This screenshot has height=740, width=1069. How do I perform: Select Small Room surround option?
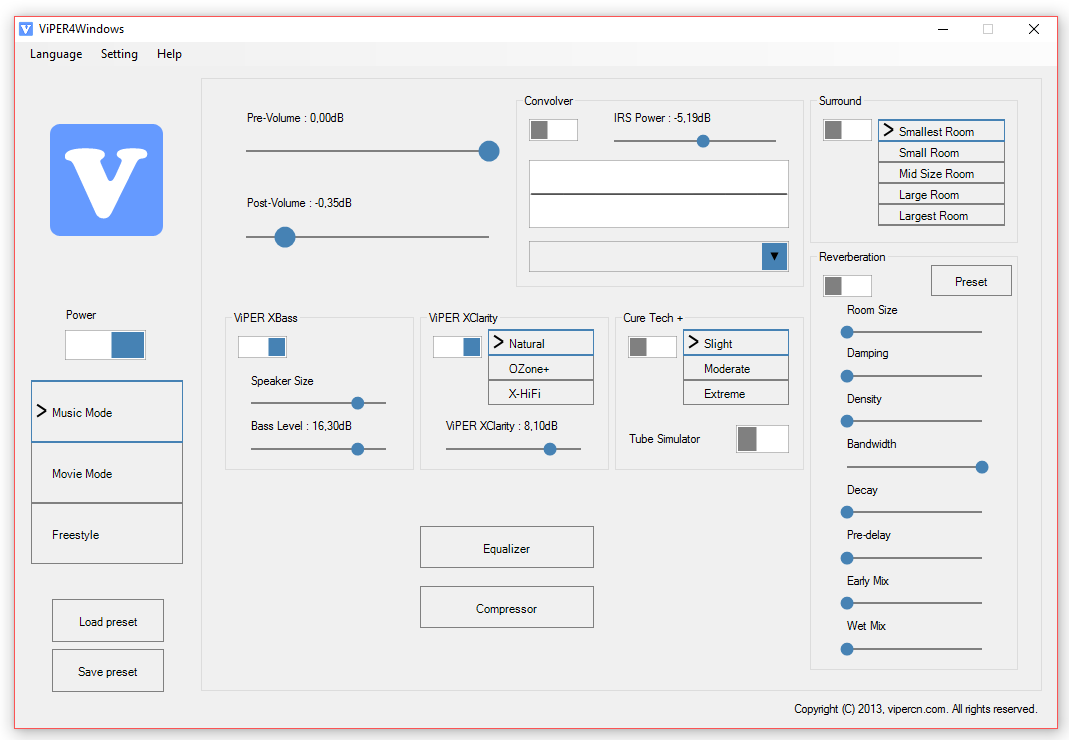point(942,152)
